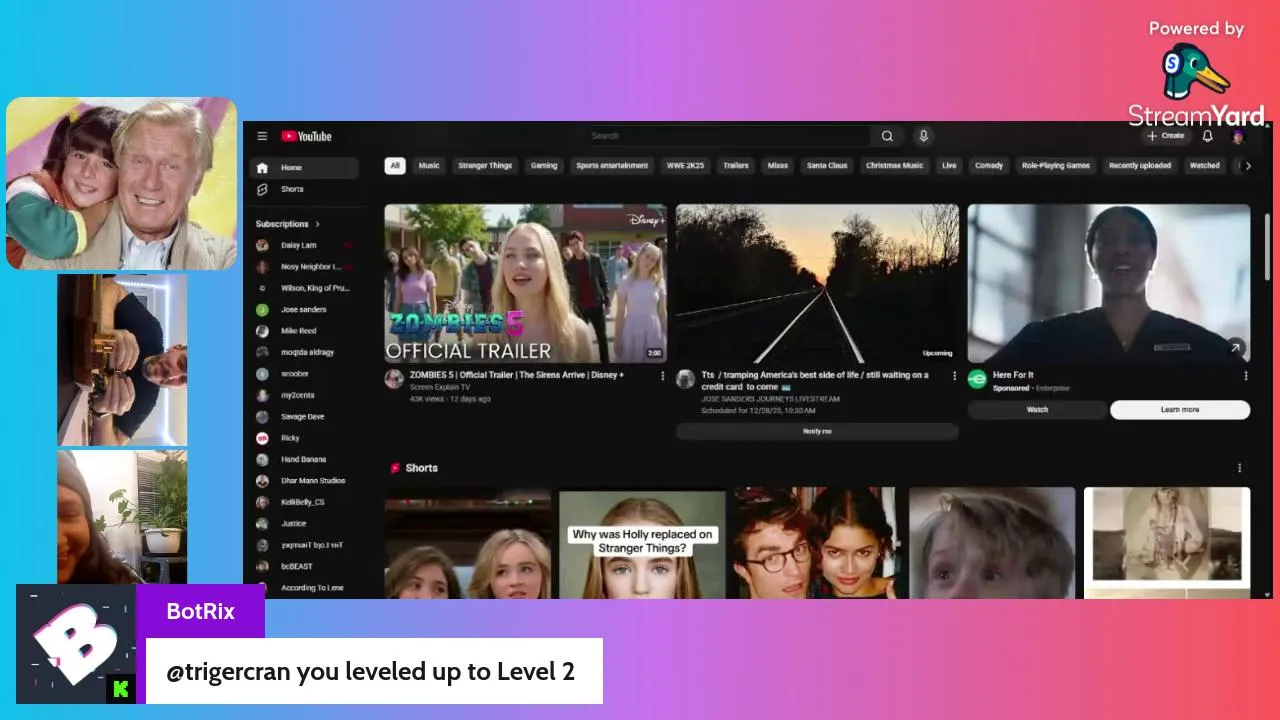Screen dimensions: 1280x720
Task: Select the Live chip
Action: pyautogui.click(x=949, y=166)
